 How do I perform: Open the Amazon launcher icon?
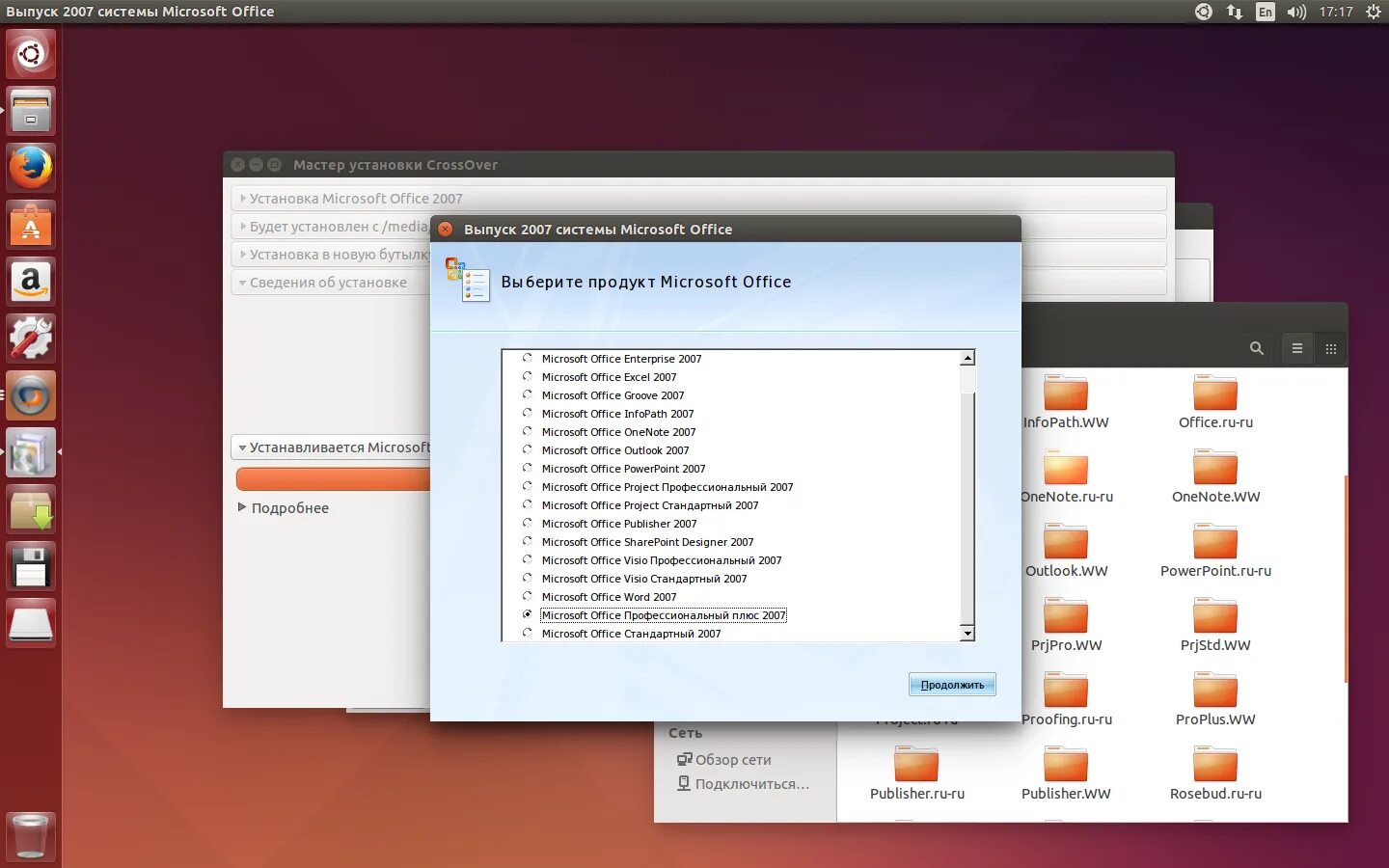pos(31,282)
